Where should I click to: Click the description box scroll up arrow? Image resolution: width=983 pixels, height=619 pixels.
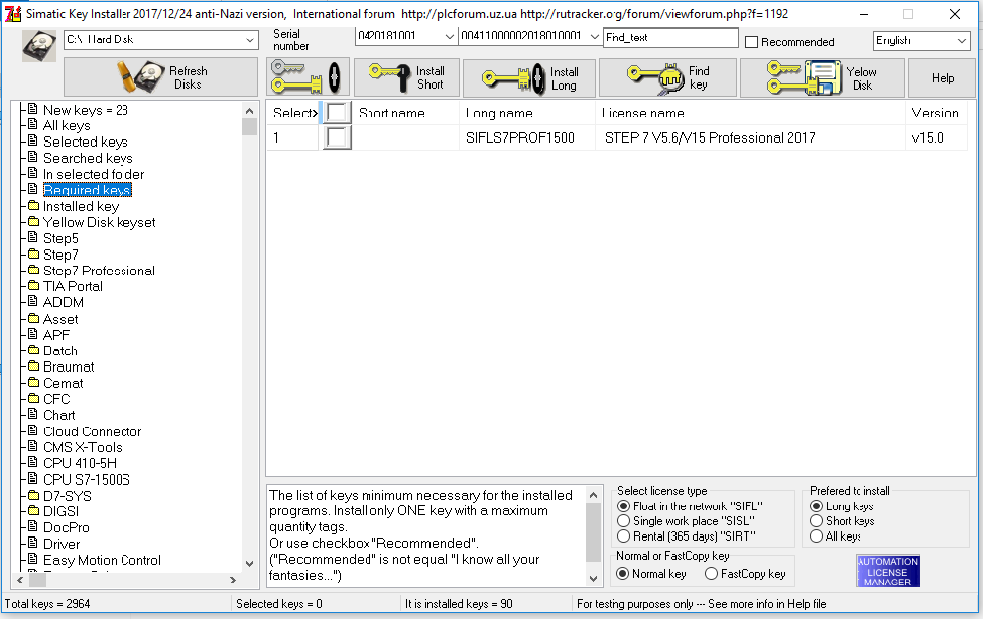pos(593,495)
